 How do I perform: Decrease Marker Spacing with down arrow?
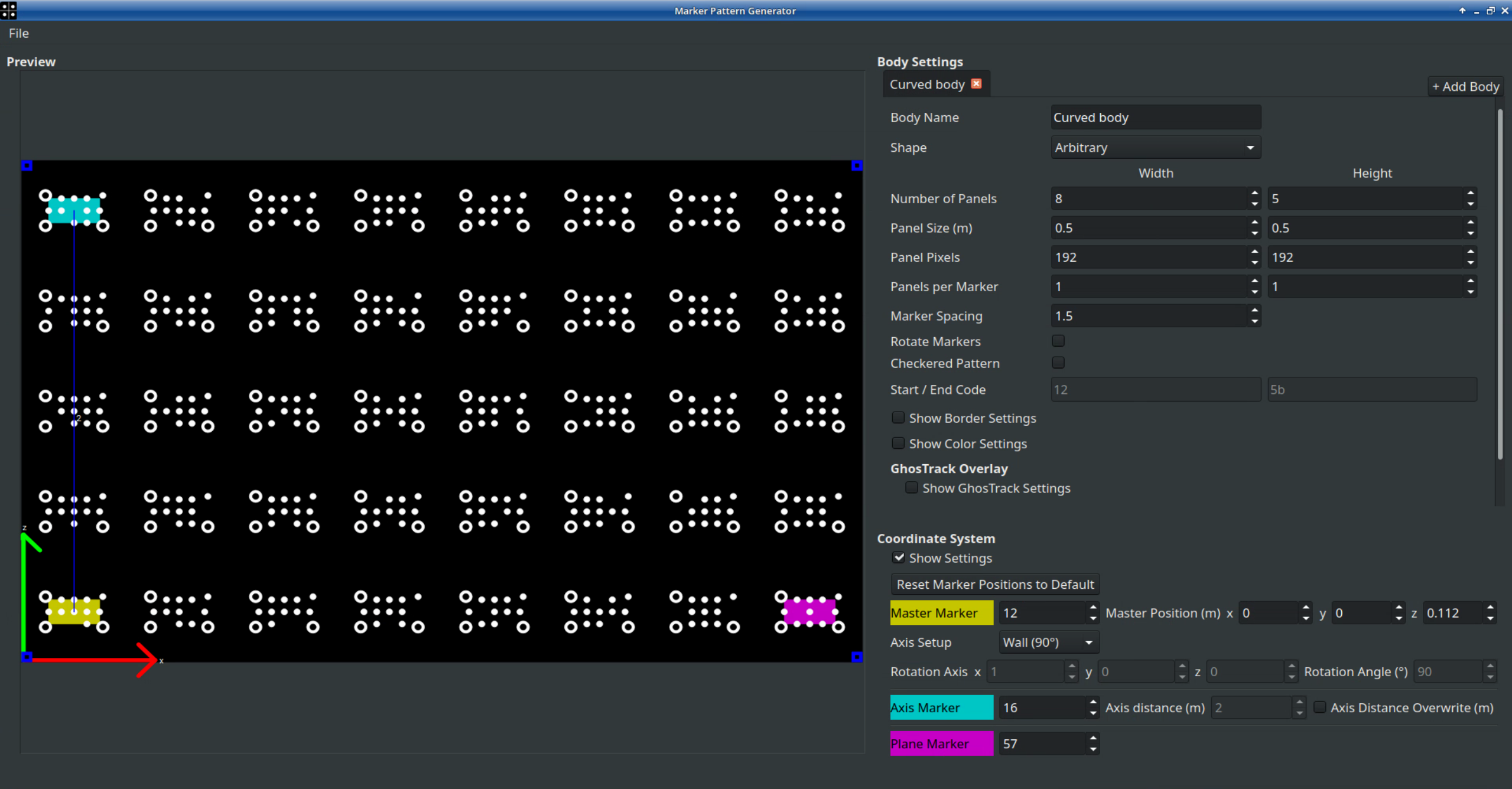(1254, 321)
